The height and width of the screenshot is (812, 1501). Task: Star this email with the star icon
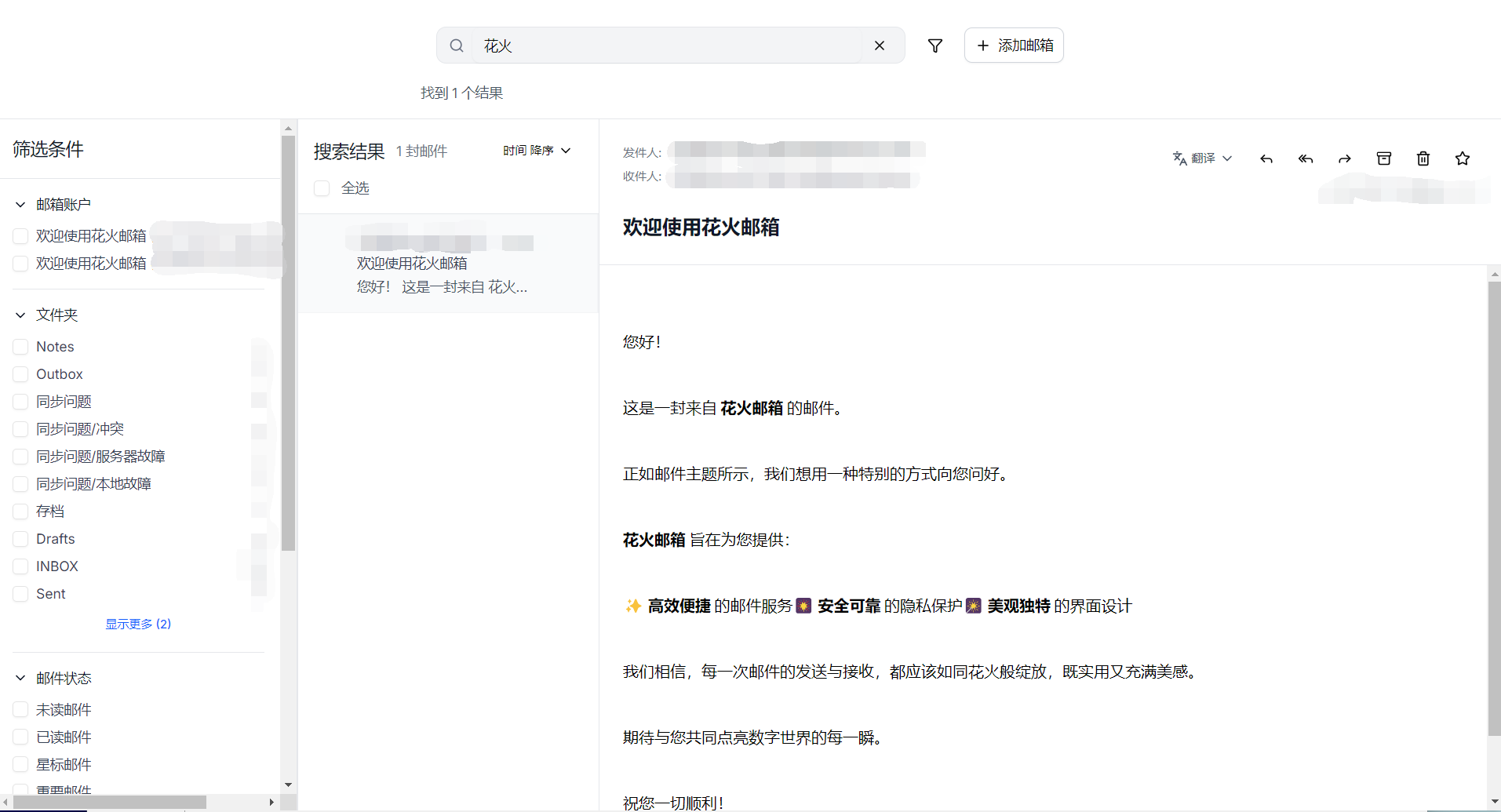click(1462, 158)
